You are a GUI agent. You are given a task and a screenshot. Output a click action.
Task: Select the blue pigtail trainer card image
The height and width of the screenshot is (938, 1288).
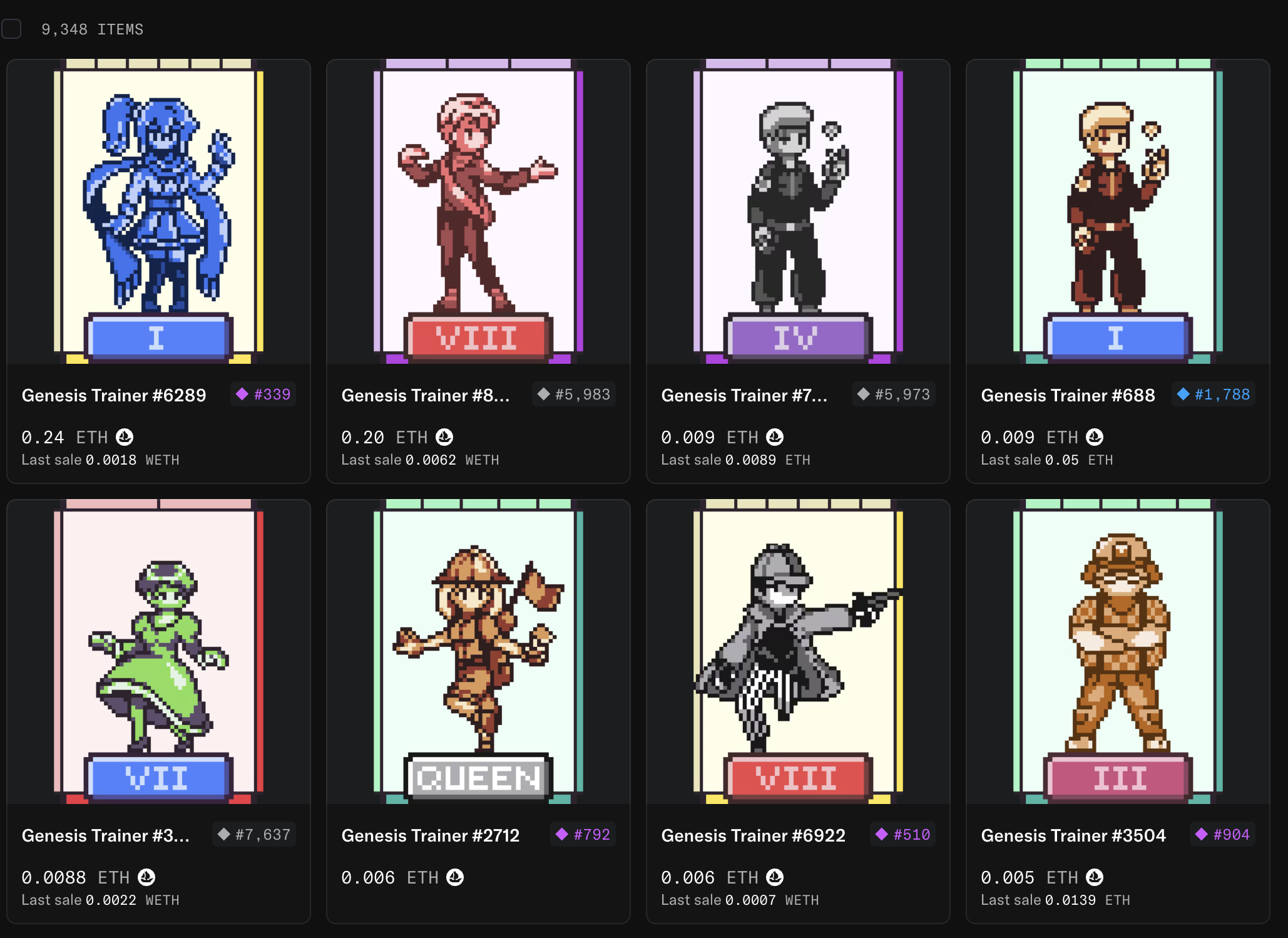point(158,212)
